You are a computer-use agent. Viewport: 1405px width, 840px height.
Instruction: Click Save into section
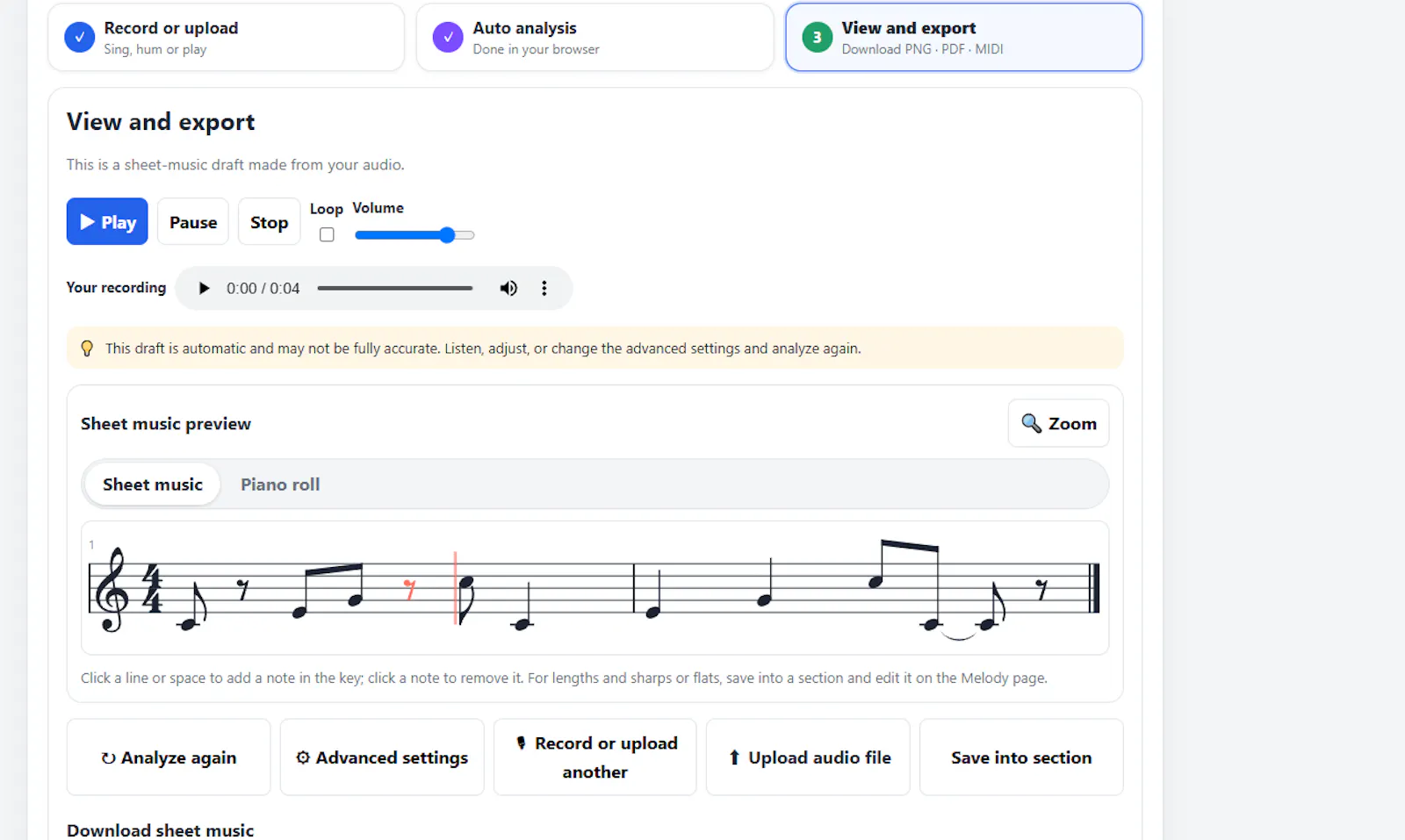[x=1021, y=757]
